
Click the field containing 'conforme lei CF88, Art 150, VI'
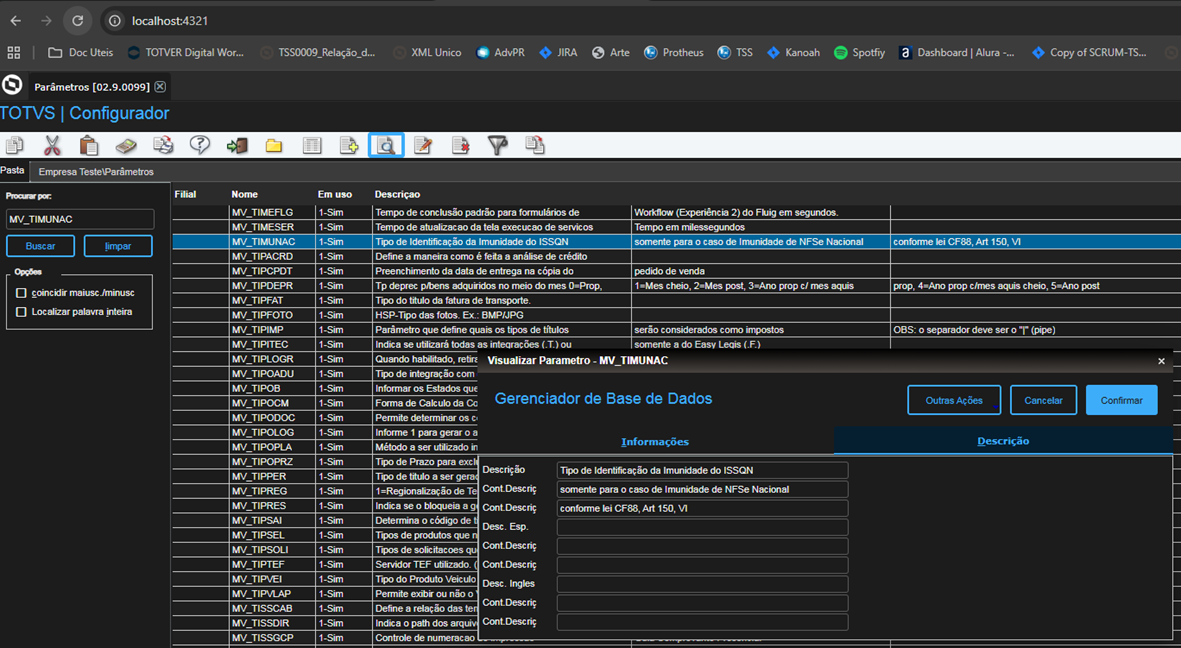(702, 509)
